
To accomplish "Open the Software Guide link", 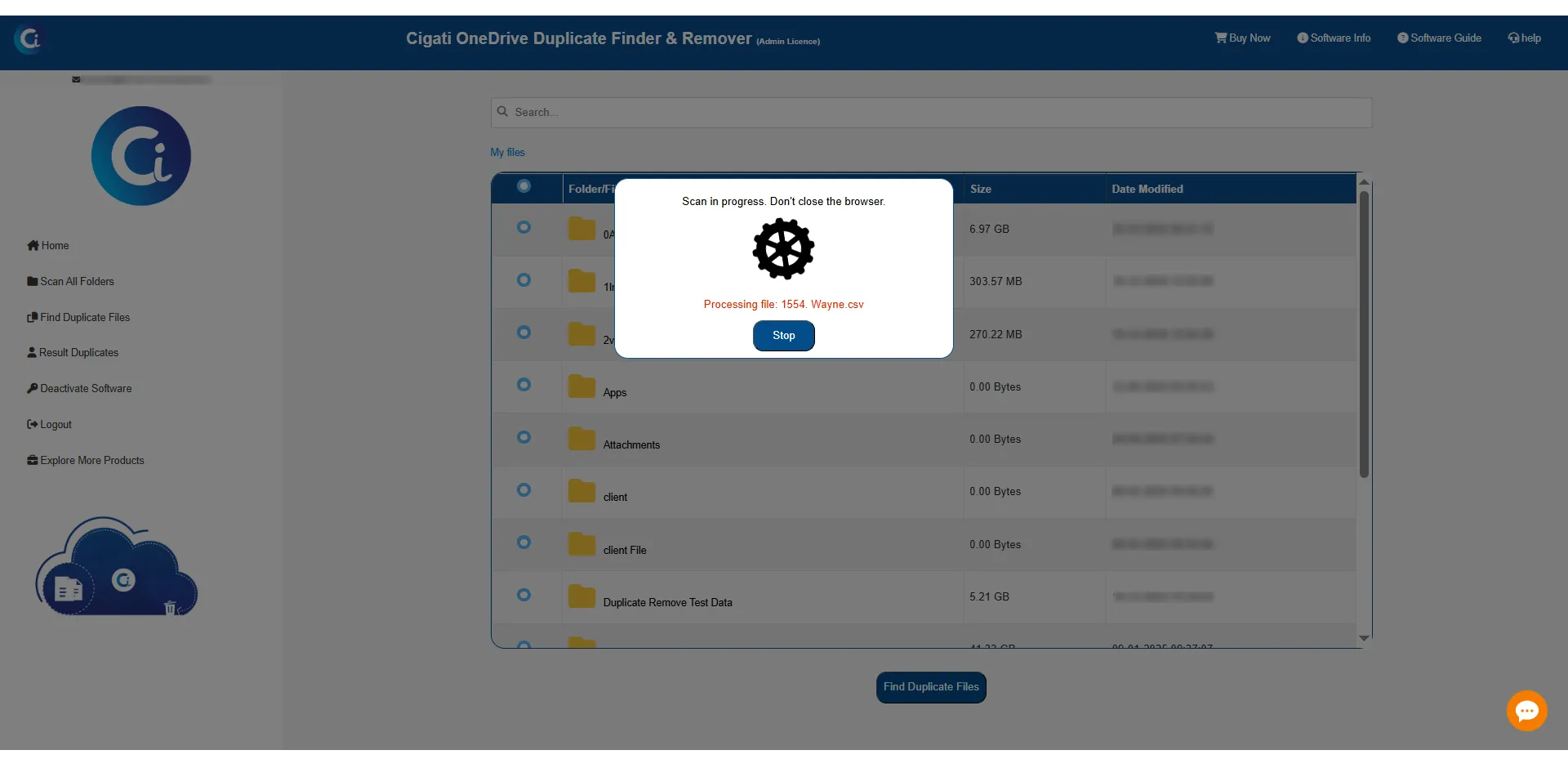I will click(x=1439, y=38).
